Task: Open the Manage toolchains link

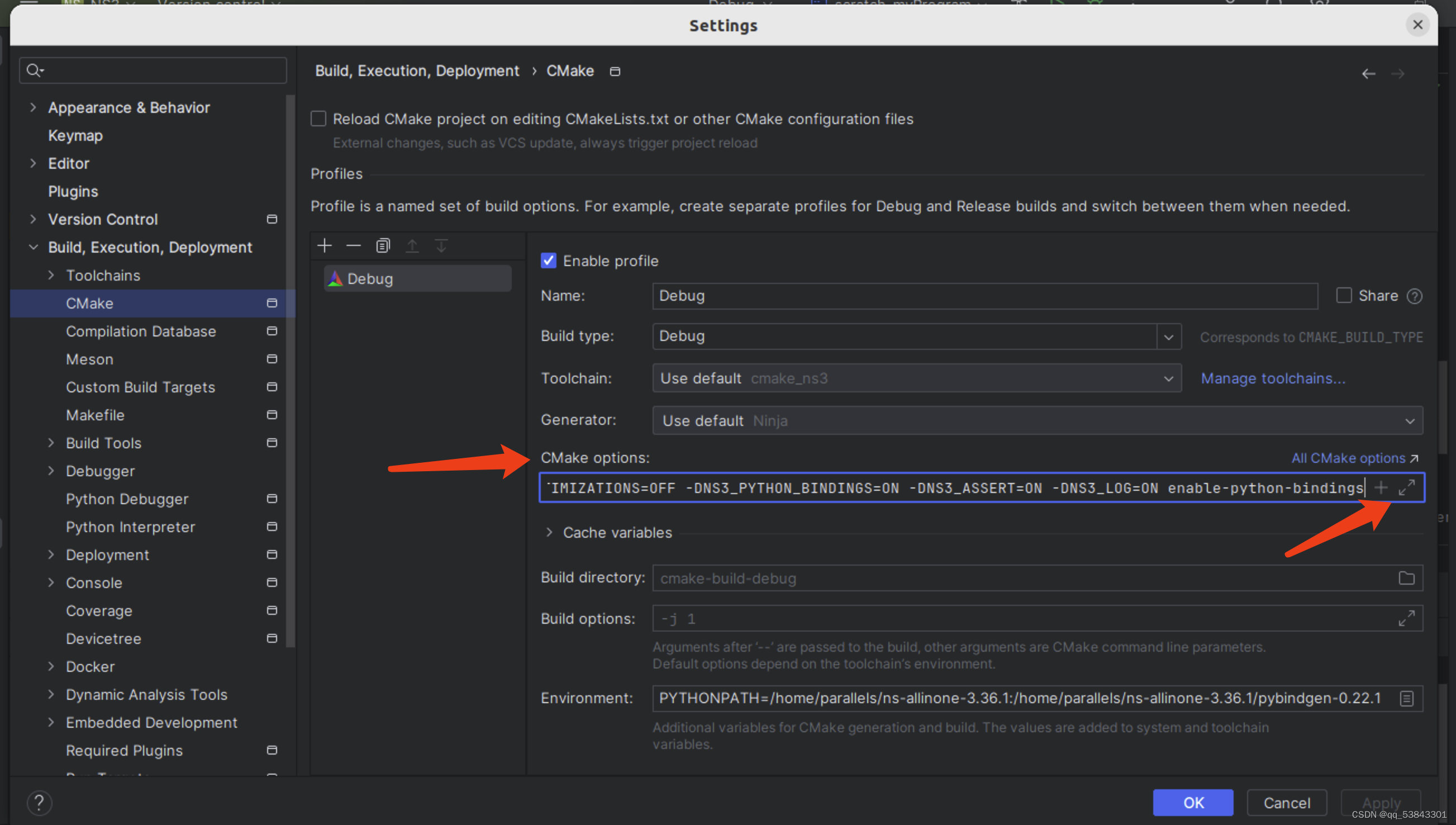Action: pyautogui.click(x=1273, y=378)
